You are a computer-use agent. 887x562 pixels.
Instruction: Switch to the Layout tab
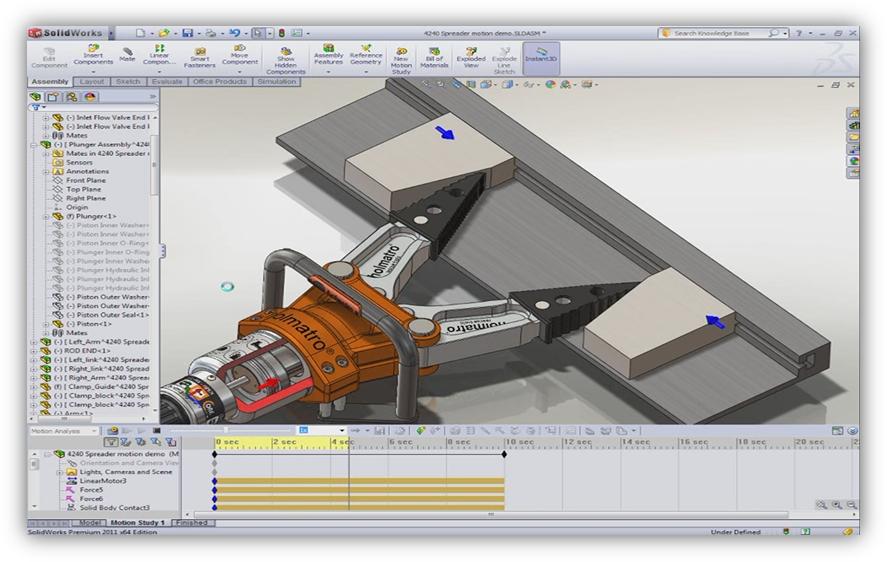point(92,81)
